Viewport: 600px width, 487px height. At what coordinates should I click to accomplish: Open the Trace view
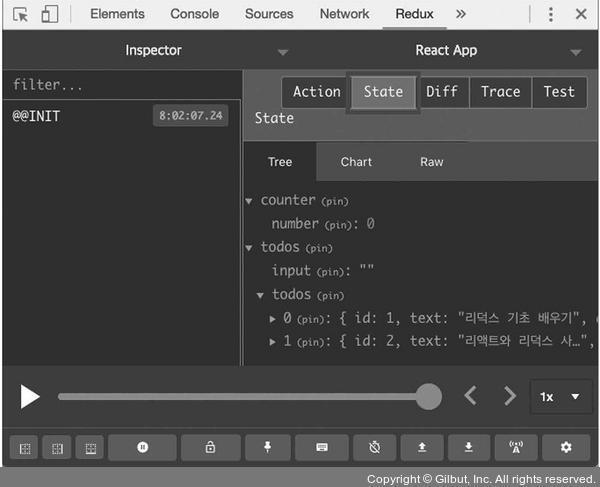[501, 92]
